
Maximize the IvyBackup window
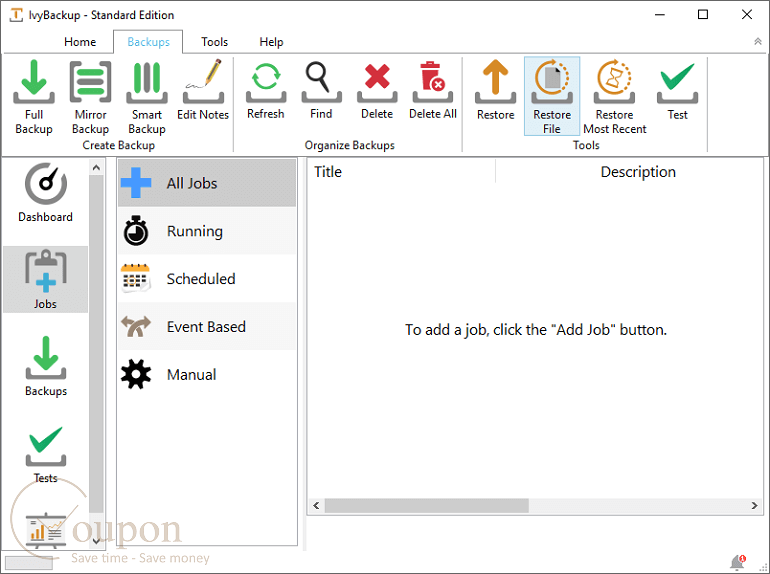coord(703,15)
